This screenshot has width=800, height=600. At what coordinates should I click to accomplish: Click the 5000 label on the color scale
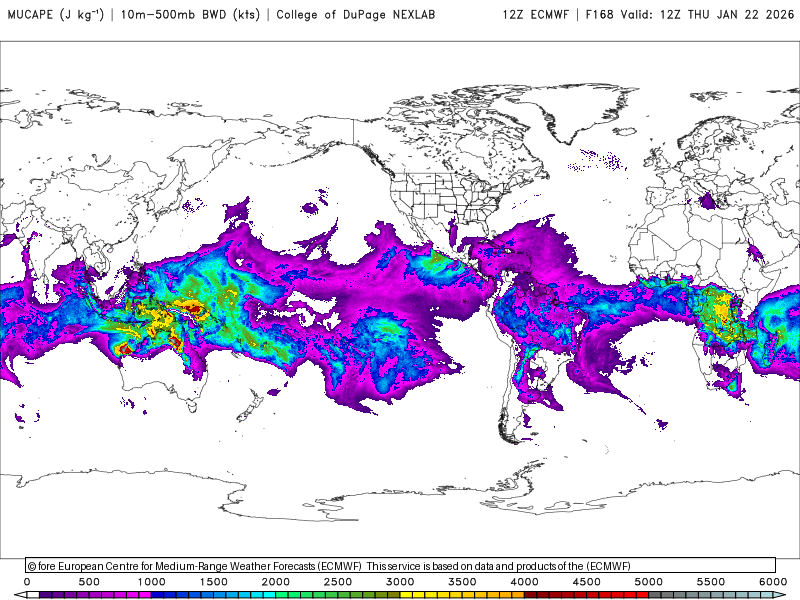click(x=649, y=582)
